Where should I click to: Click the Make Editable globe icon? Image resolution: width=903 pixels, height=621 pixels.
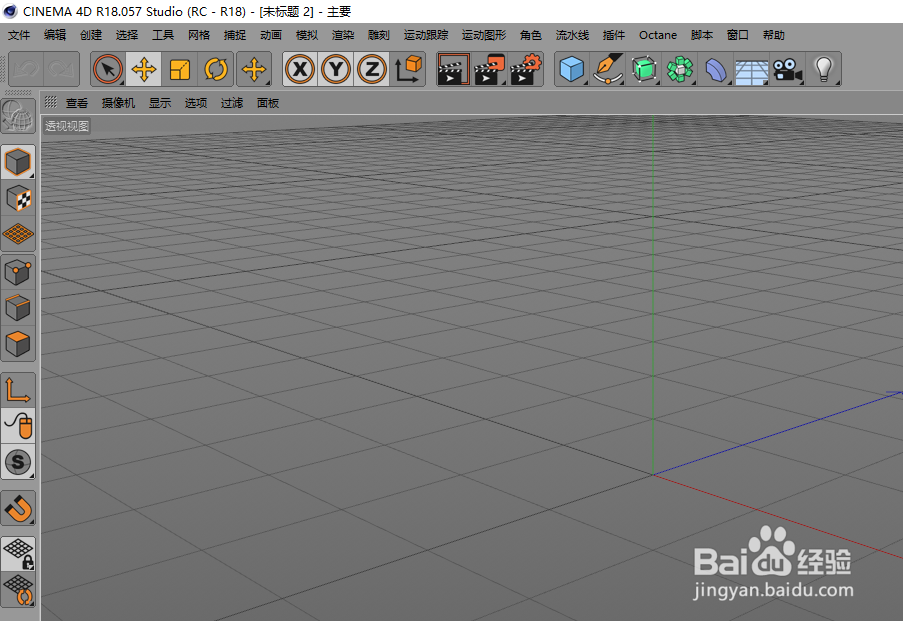tap(18, 116)
